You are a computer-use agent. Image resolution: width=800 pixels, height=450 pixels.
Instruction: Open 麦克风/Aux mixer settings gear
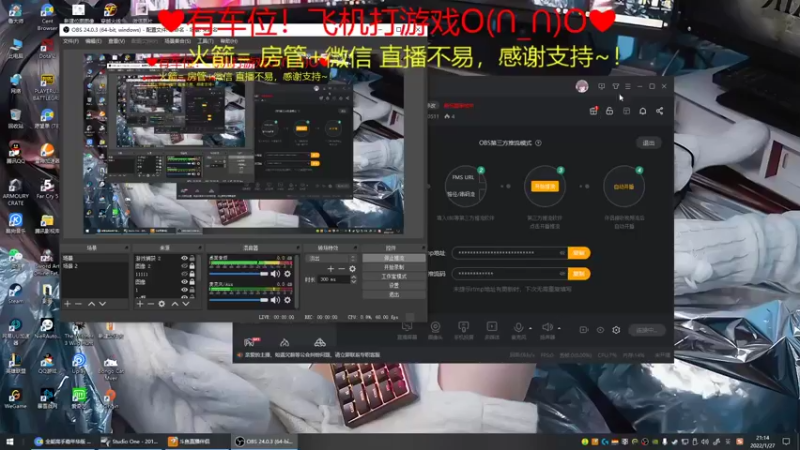[288, 300]
